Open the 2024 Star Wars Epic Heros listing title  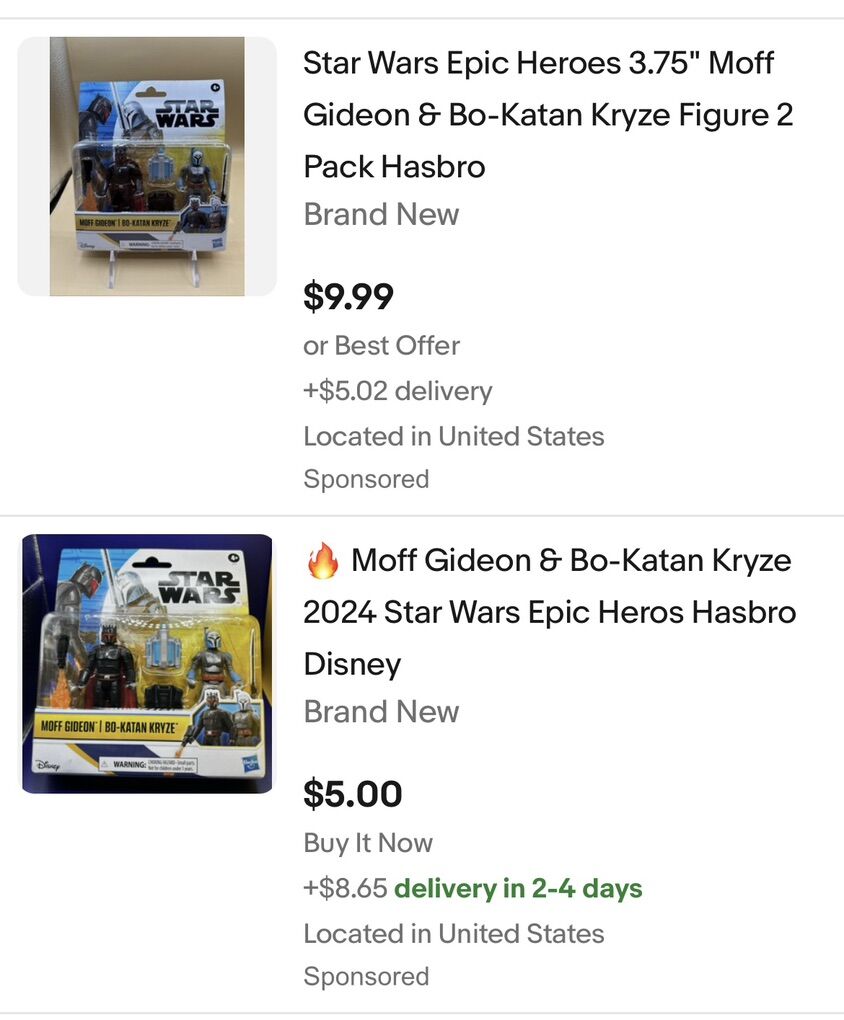[x=550, y=612]
